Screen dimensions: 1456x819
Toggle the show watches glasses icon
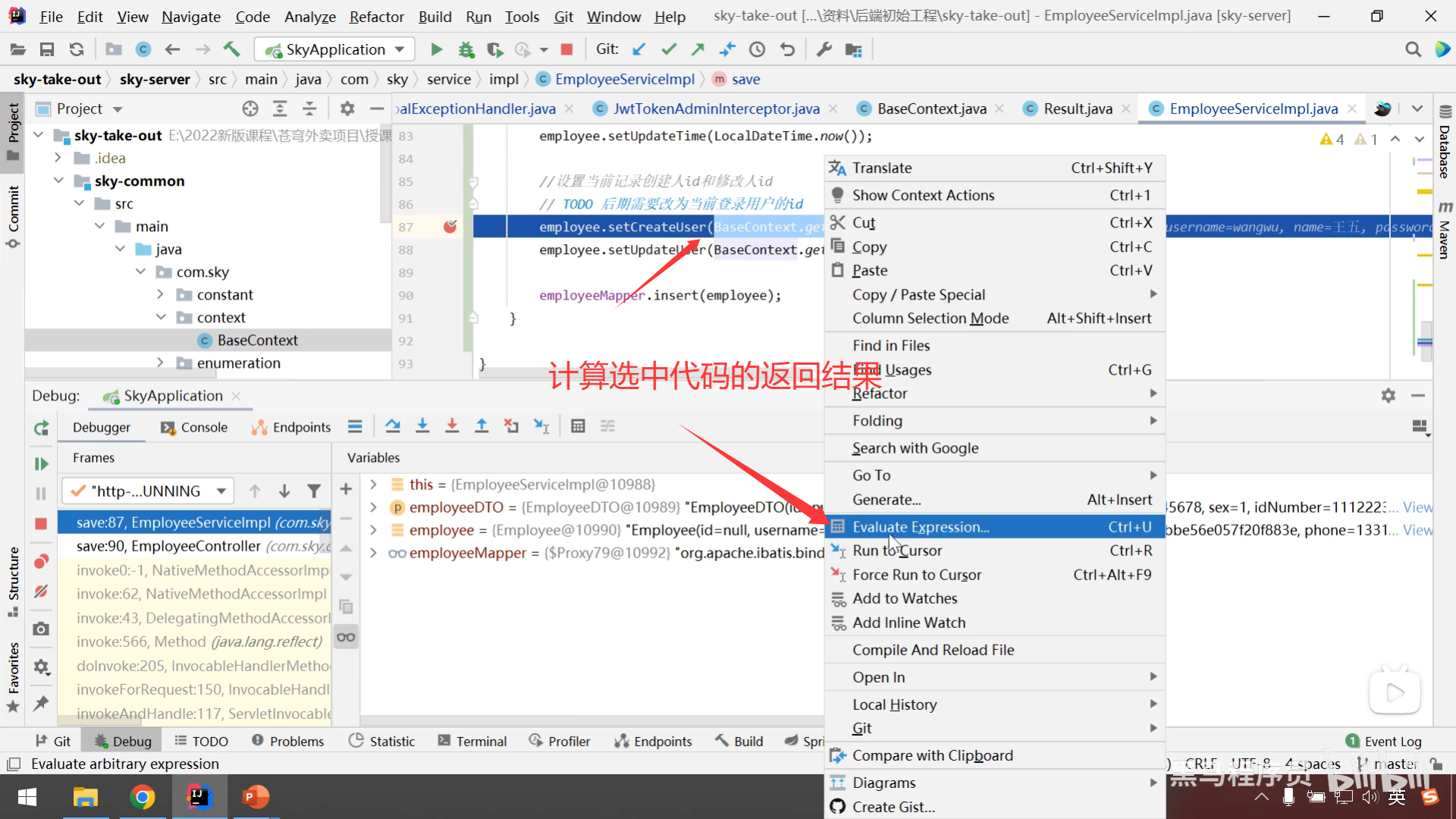[346, 638]
